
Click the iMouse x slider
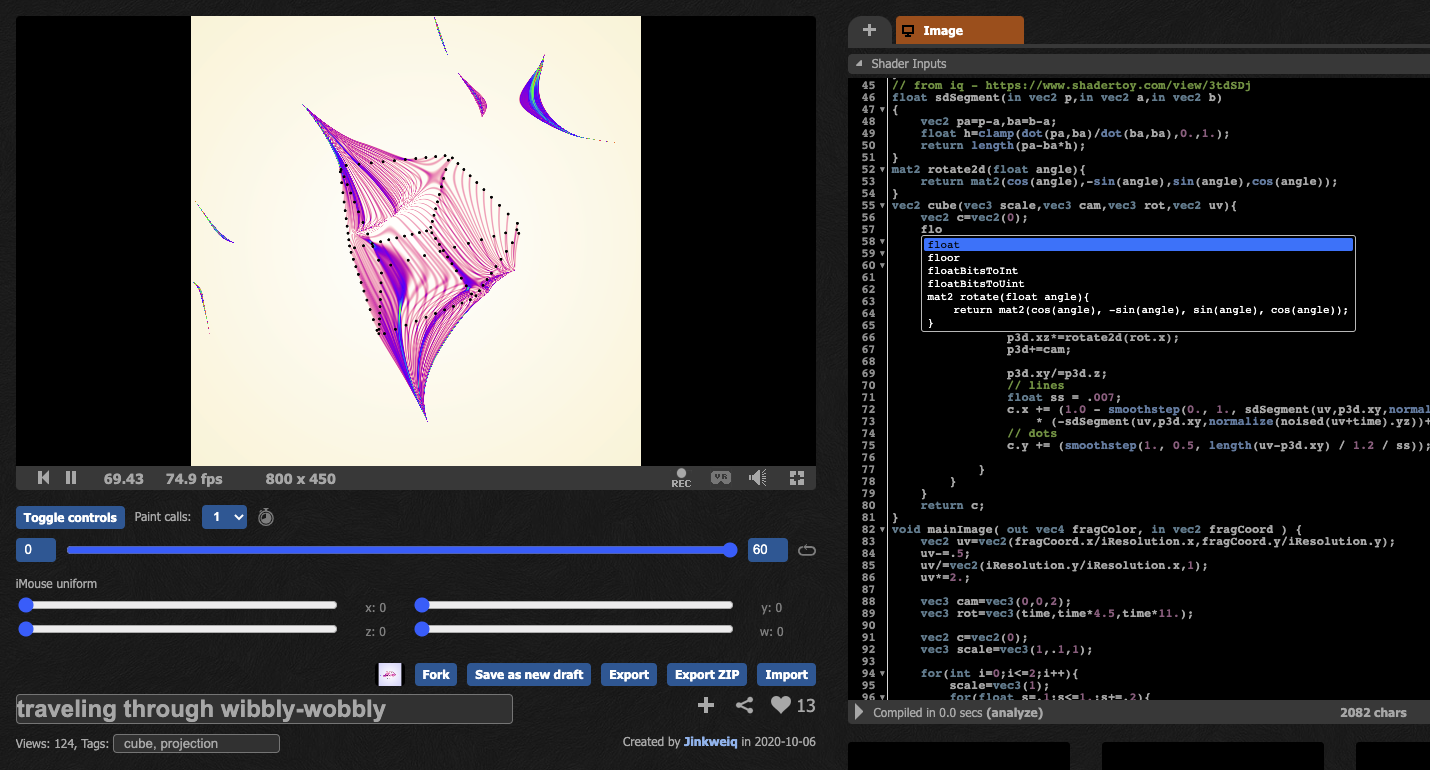[178, 605]
